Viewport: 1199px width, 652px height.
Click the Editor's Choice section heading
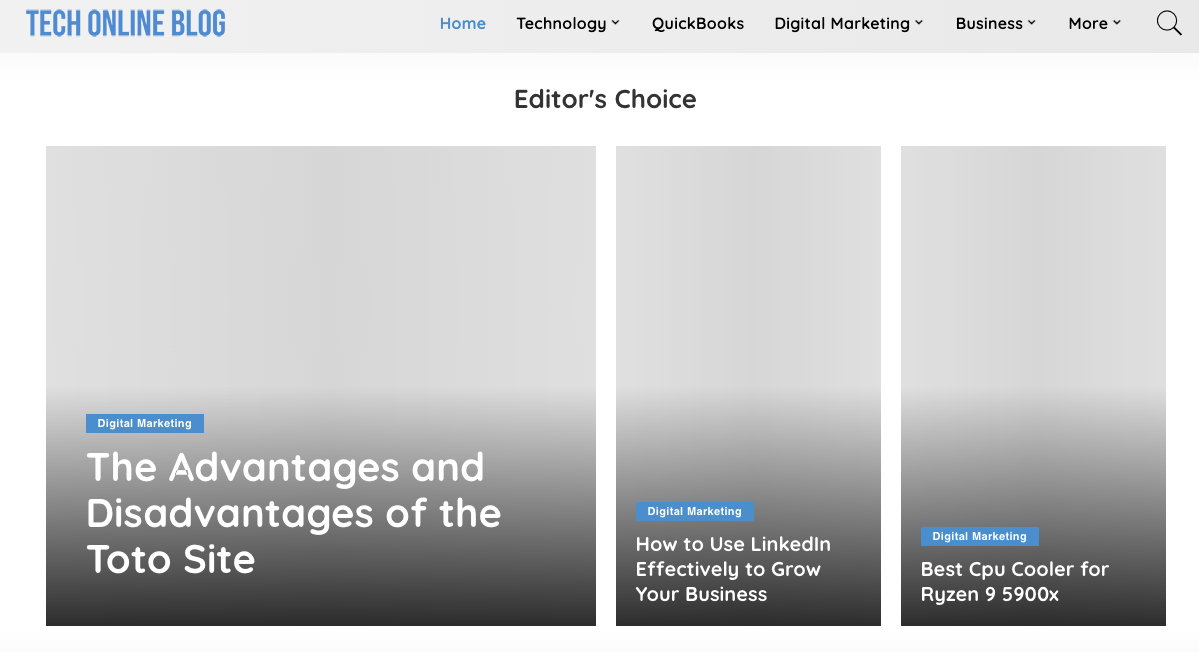605,99
